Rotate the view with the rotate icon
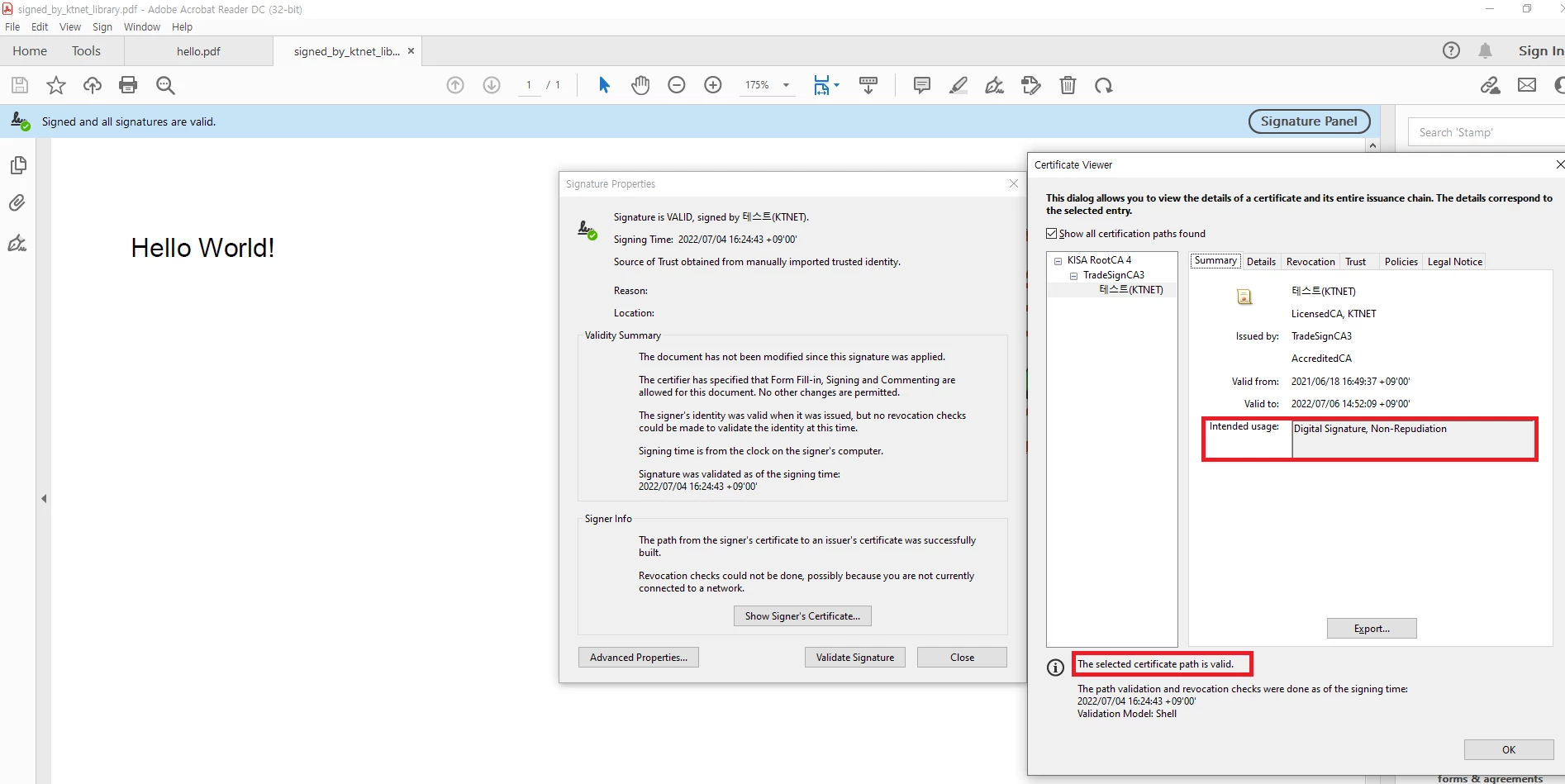Screen dimensions: 1565x784 (x=1104, y=85)
